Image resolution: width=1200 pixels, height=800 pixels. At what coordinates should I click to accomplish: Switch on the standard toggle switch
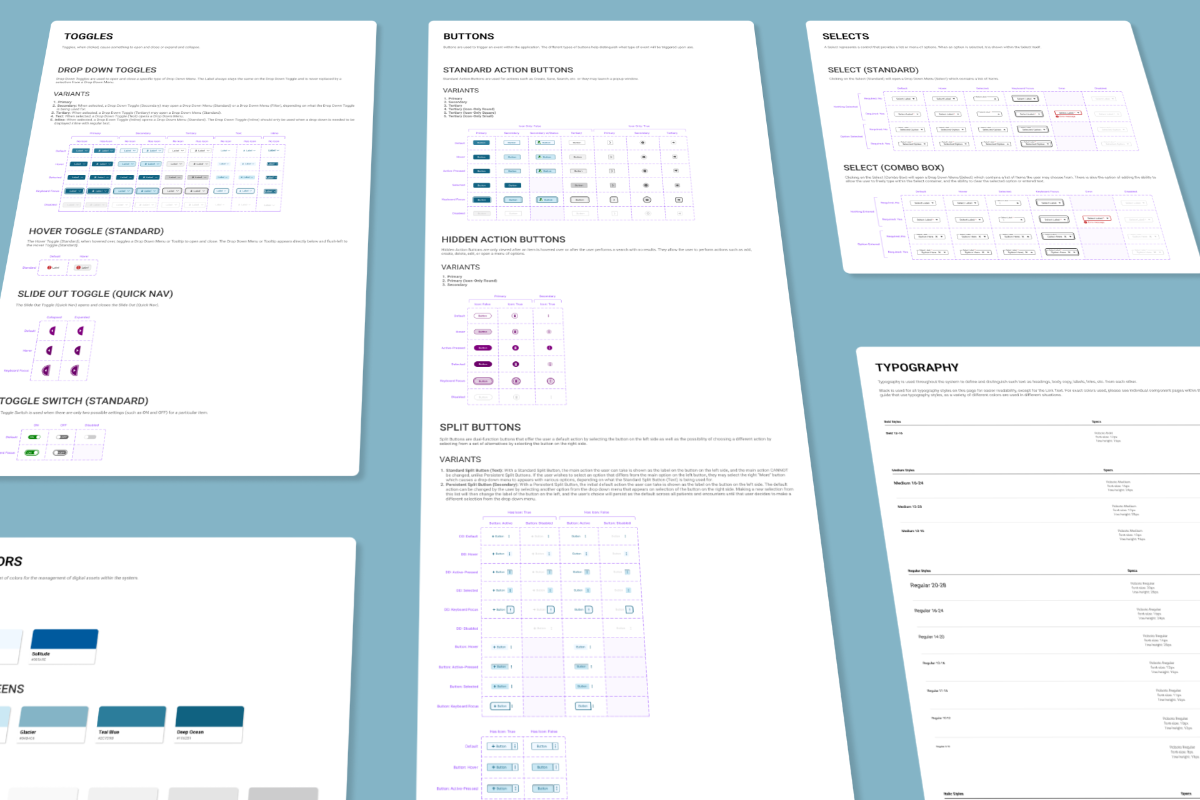(x=62, y=436)
